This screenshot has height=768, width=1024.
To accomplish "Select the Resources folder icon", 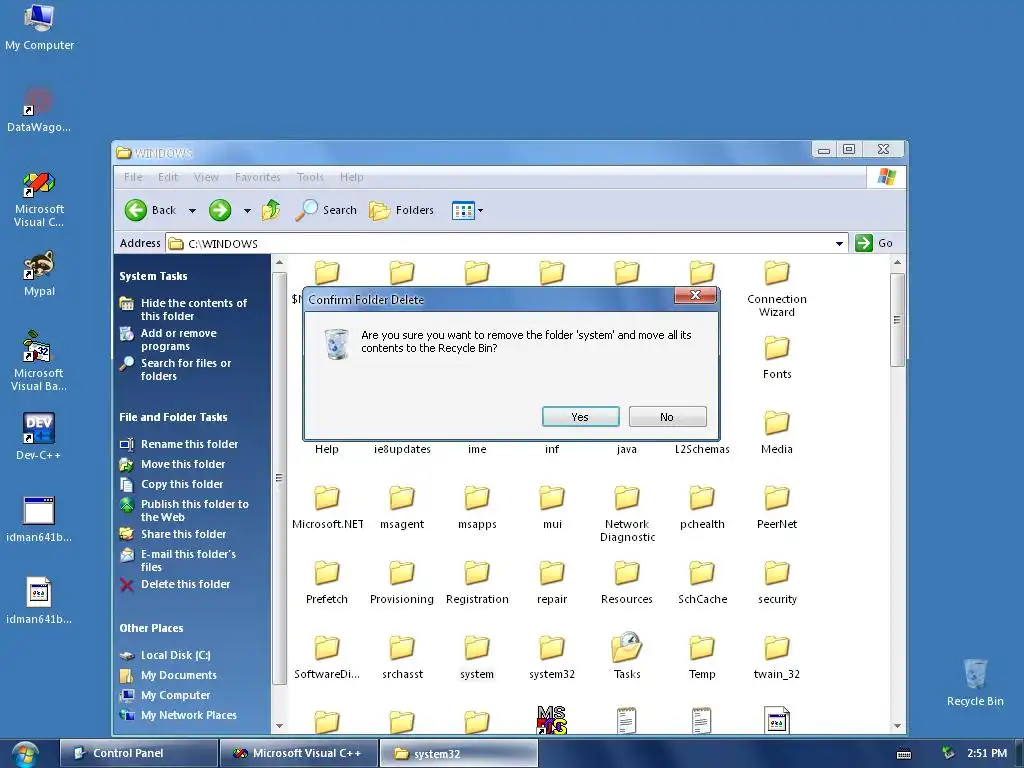I will pos(627,573).
